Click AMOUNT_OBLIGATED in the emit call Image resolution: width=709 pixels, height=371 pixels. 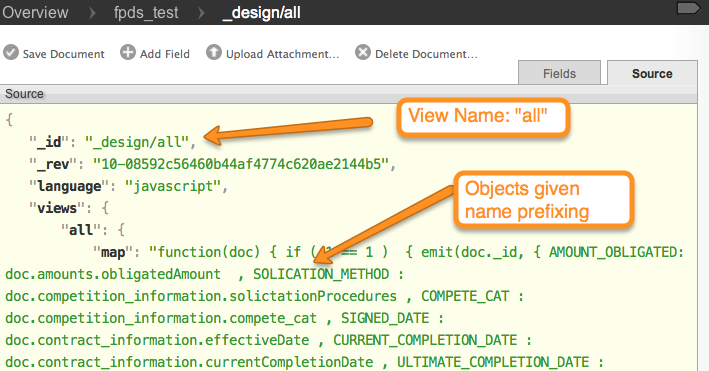pos(613,252)
